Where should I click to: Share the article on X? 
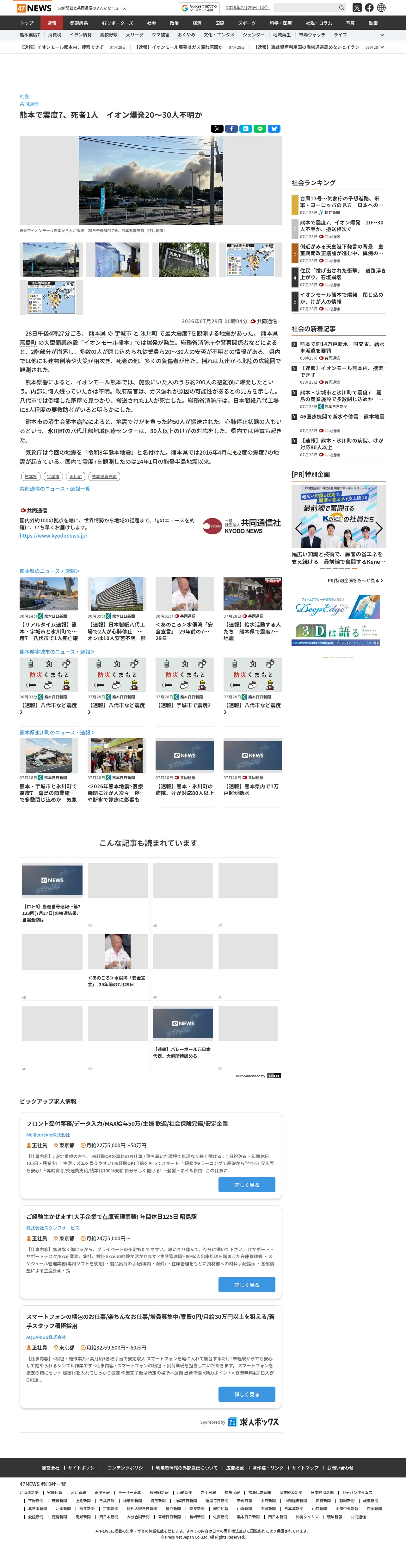[x=217, y=129]
